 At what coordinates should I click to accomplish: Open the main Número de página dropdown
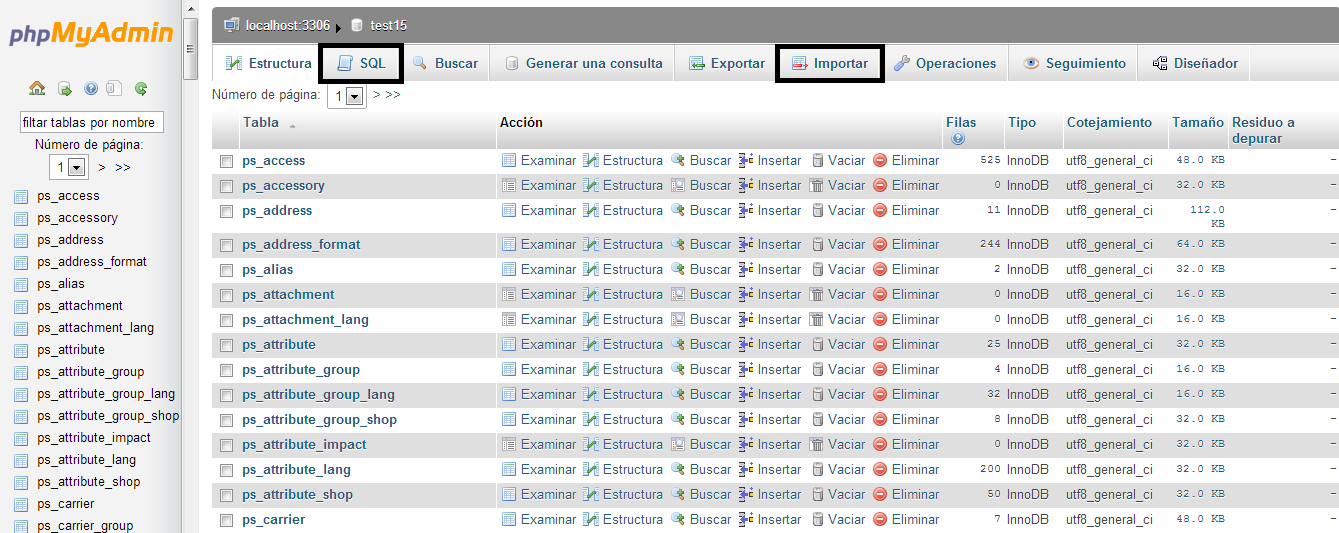pos(346,95)
